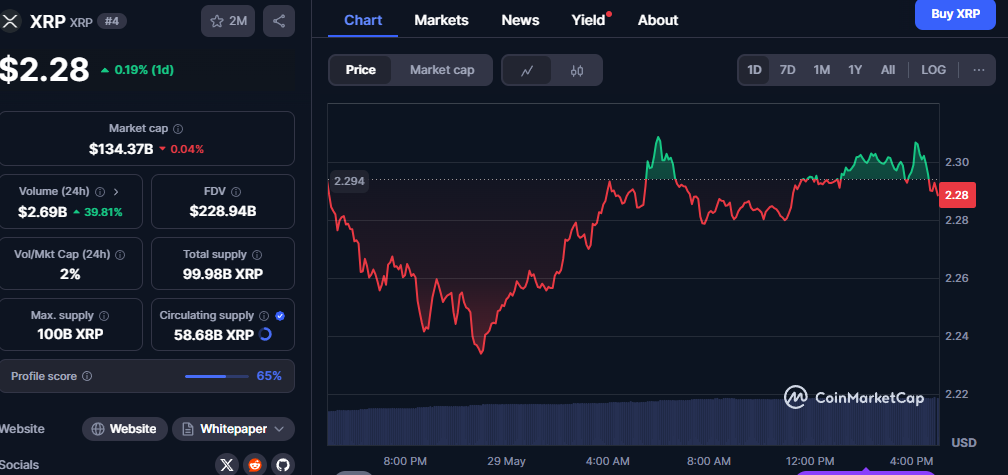The height and width of the screenshot is (475, 1008).
Task: Open the X (Twitter) social link
Action: (226, 465)
